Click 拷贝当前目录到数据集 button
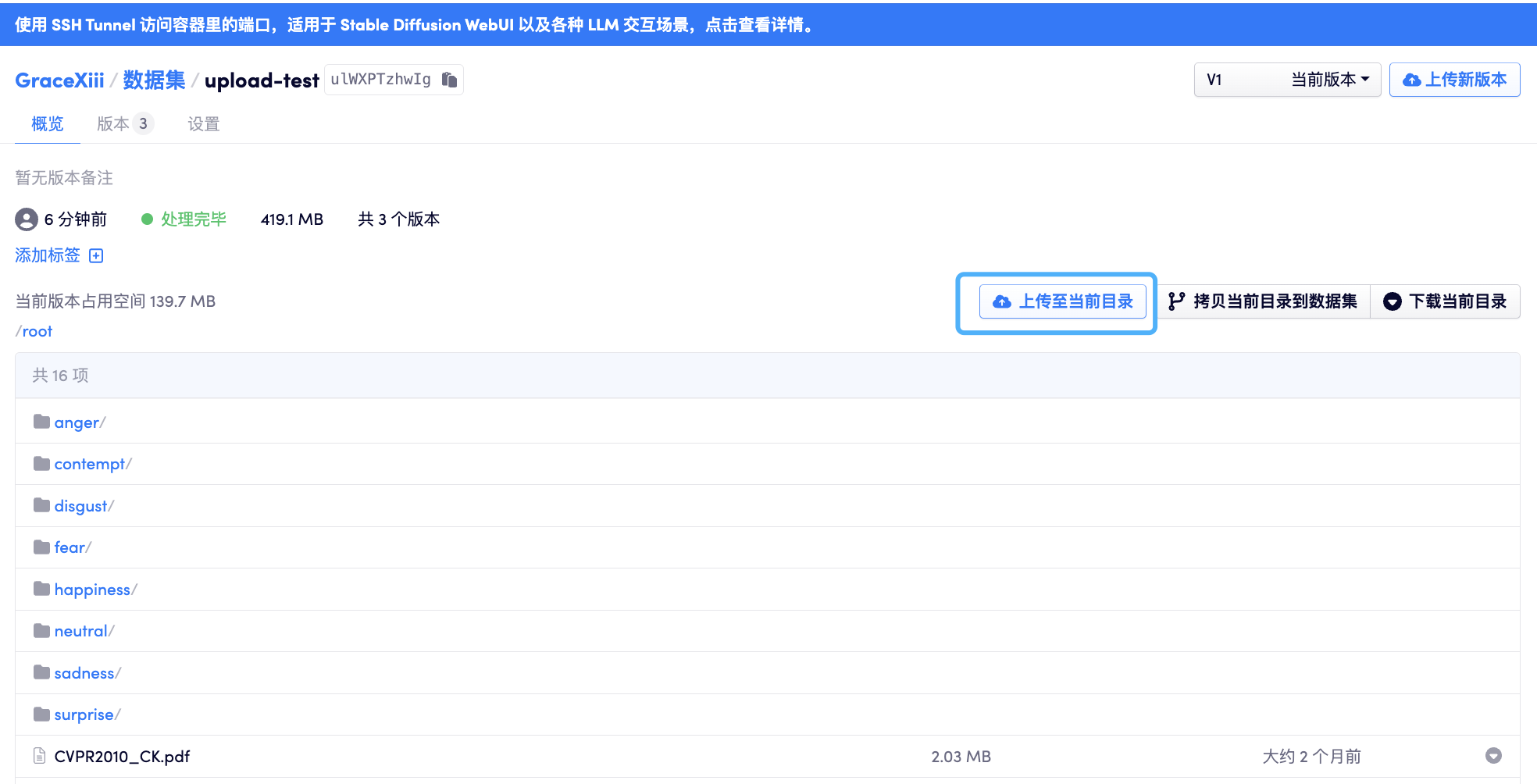The image size is (1537, 784). click(1263, 301)
